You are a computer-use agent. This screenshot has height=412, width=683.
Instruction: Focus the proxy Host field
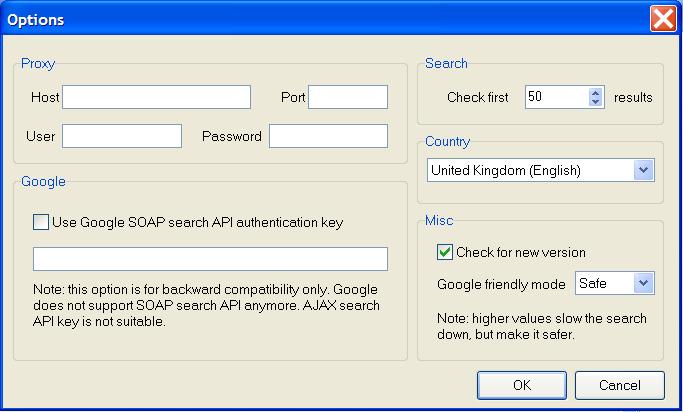pos(156,97)
